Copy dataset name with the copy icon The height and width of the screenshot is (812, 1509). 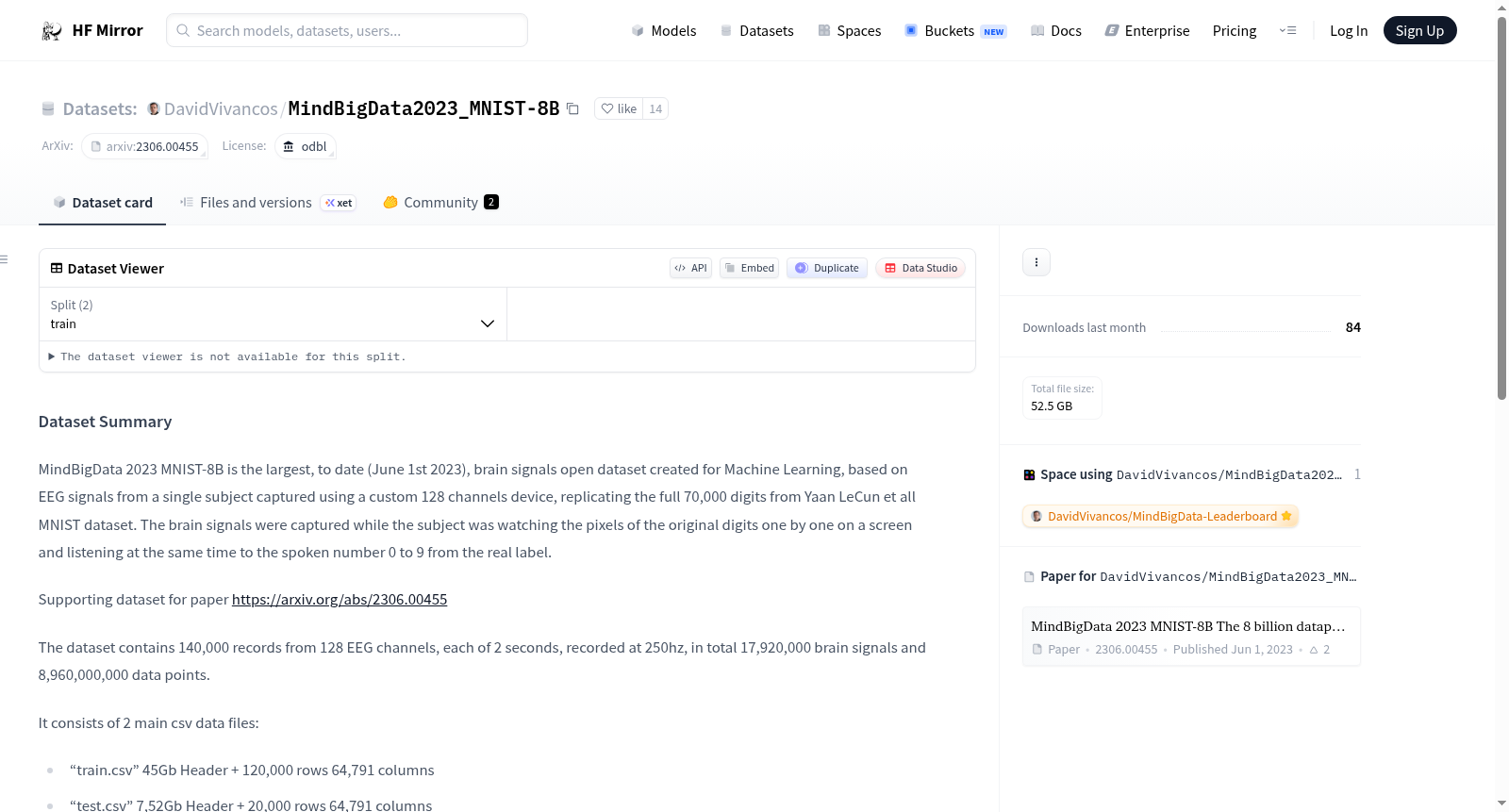tap(572, 108)
